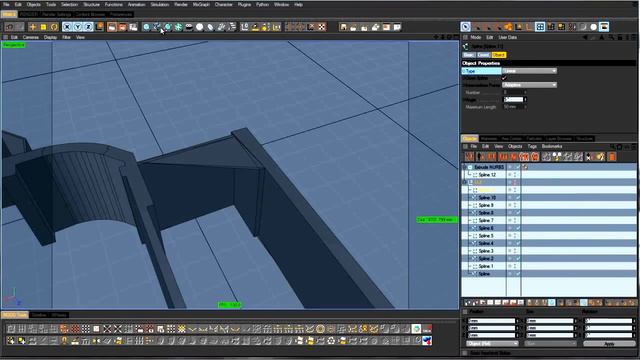Click the highlighted grid icon in right toolbar
Image resolution: width=640 pixels, height=360 pixels.
(540, 27)
